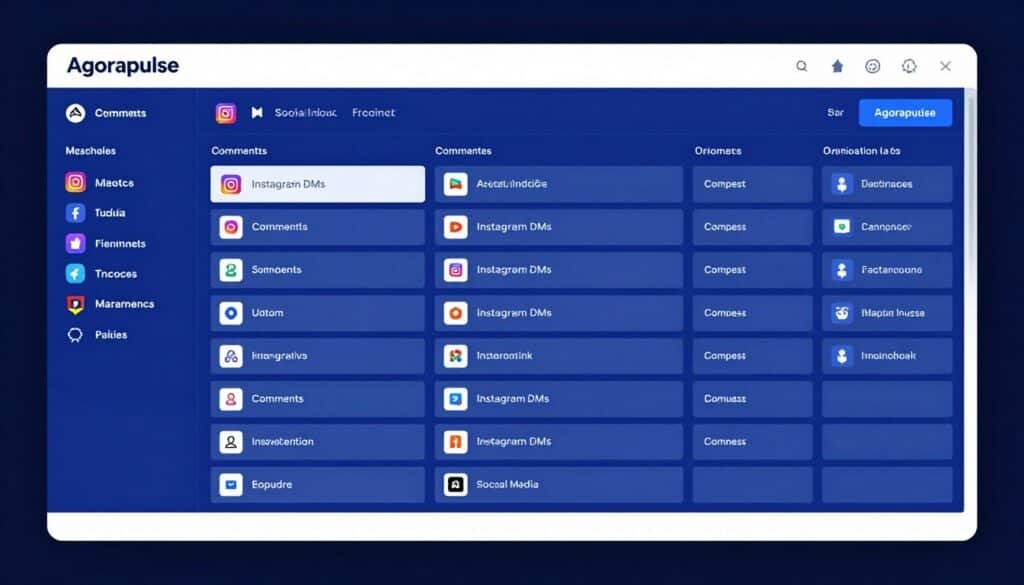Click the icon in the Inlangrativs row
The width and height of the screenshot is (1024, 585).
231,356
